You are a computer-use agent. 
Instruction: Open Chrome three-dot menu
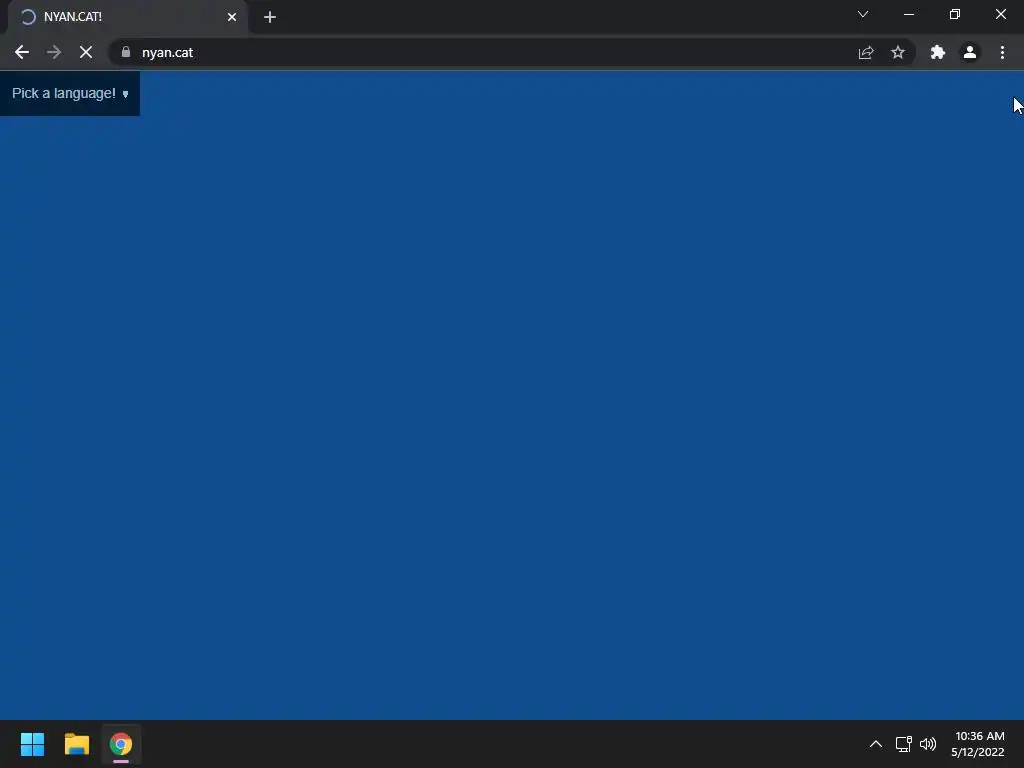[1002, 52]
